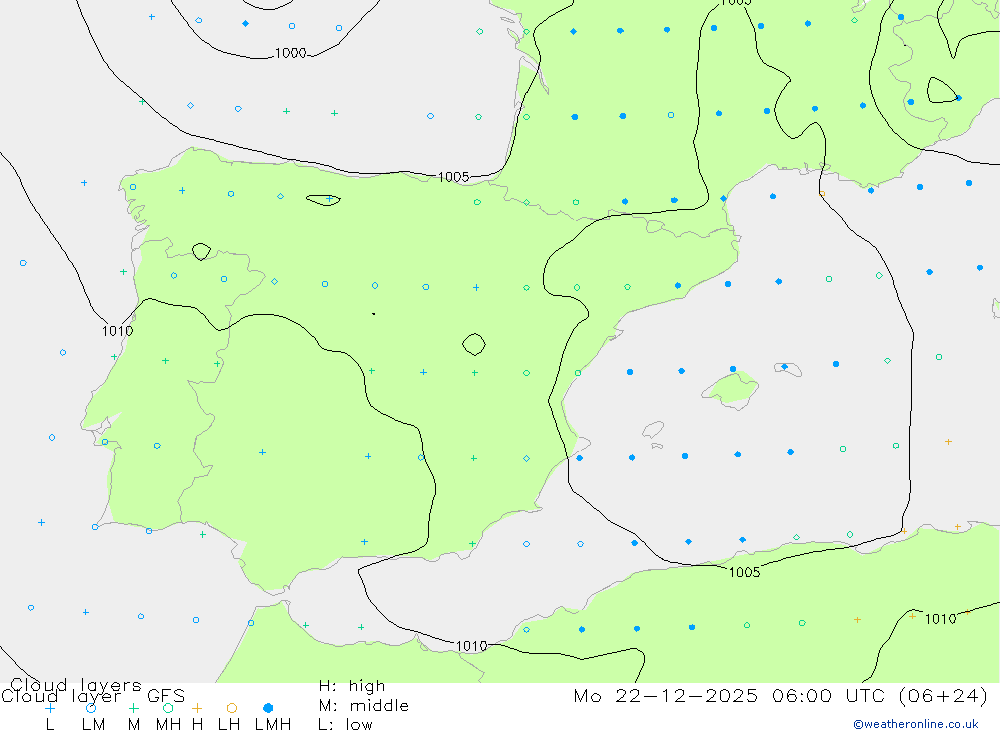Viewport: 1000px width, 733px height.
Task: Click Menorca island on the map
Action: [788, 369]
